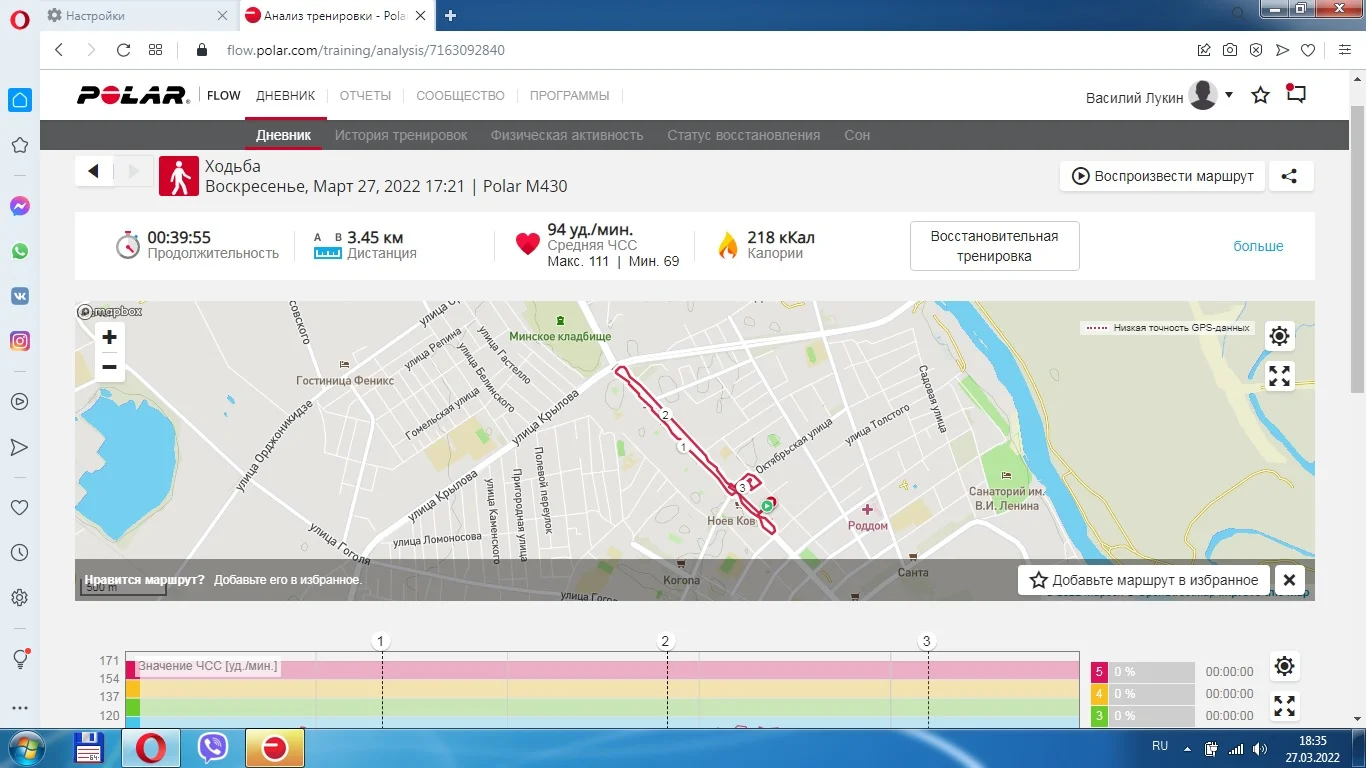Image resolution: width=1366 pixels, height=768 pixels.
Task: Open heart rate chart settings gear
Action: point(1285,666)
